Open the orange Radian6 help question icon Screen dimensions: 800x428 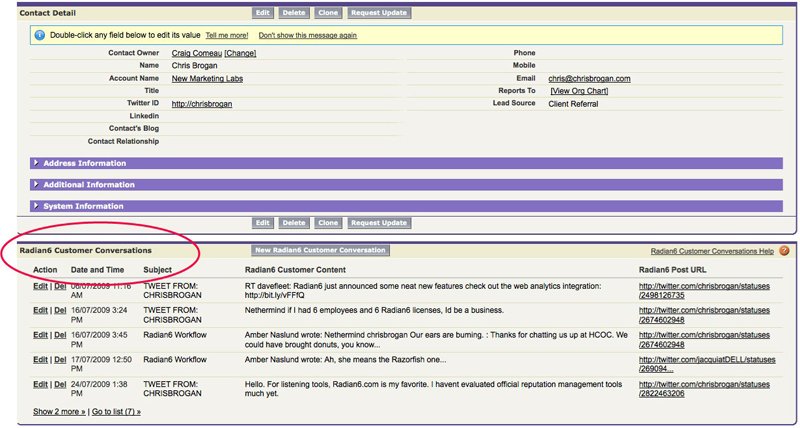click(x=784, y=250)
